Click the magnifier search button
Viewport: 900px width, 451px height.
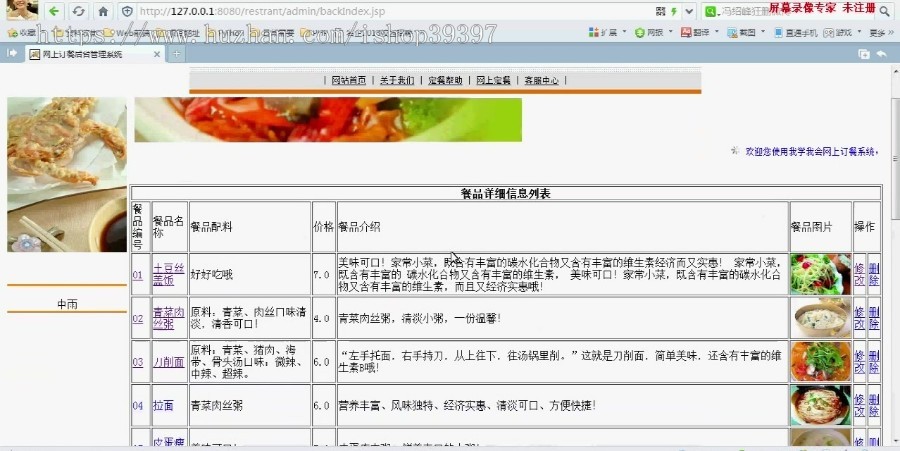tap(885, 11)
